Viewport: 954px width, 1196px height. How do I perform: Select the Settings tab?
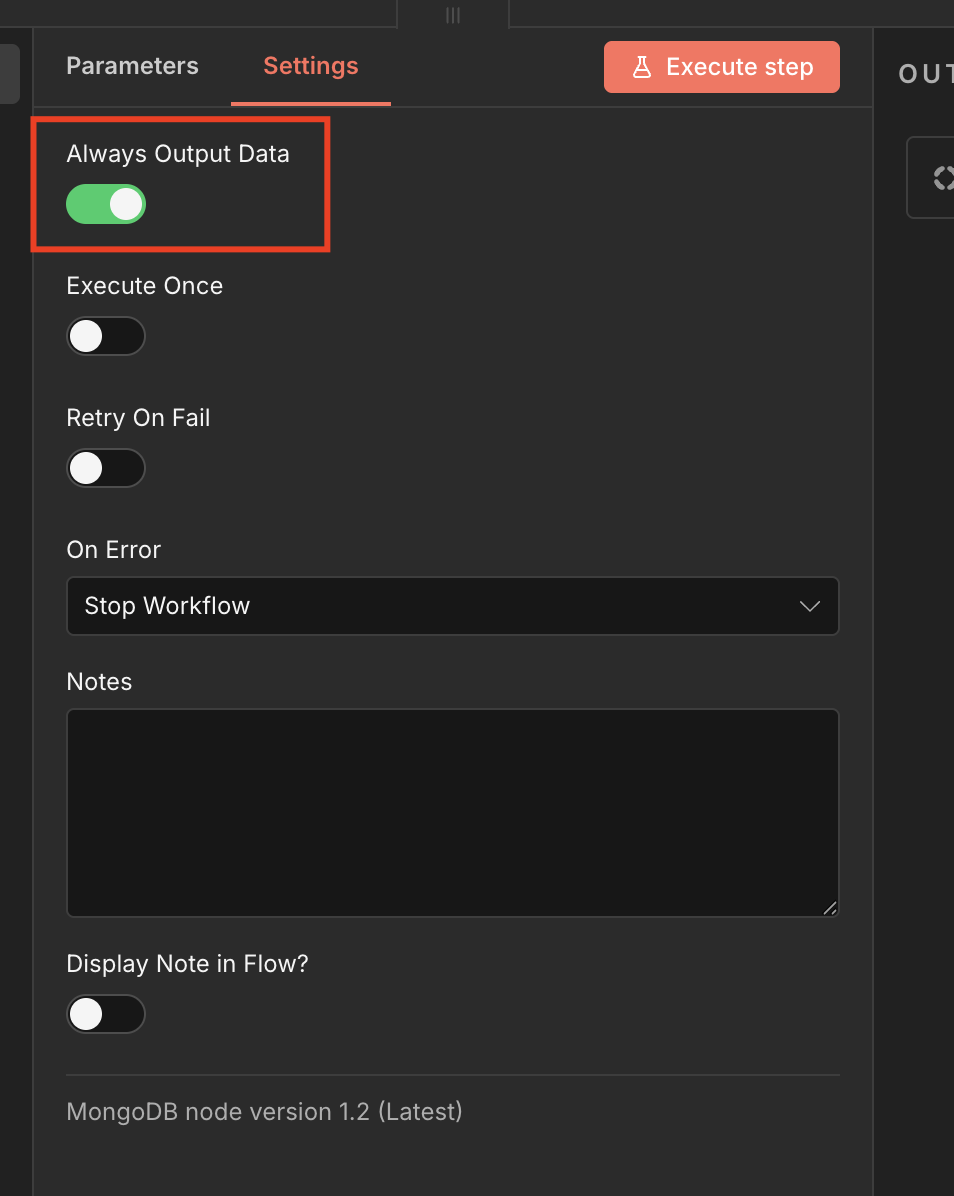click(310, 66)
